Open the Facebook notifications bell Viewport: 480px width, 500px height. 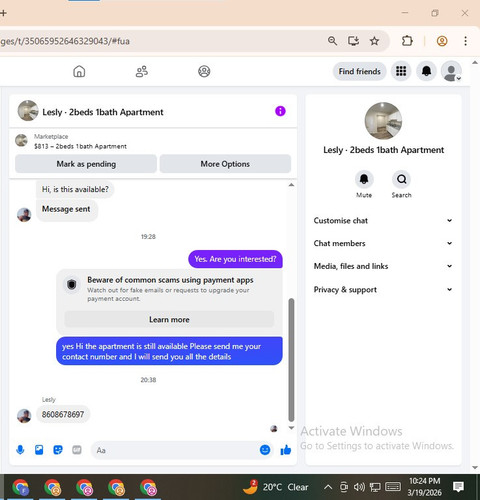tap(426, 71)
